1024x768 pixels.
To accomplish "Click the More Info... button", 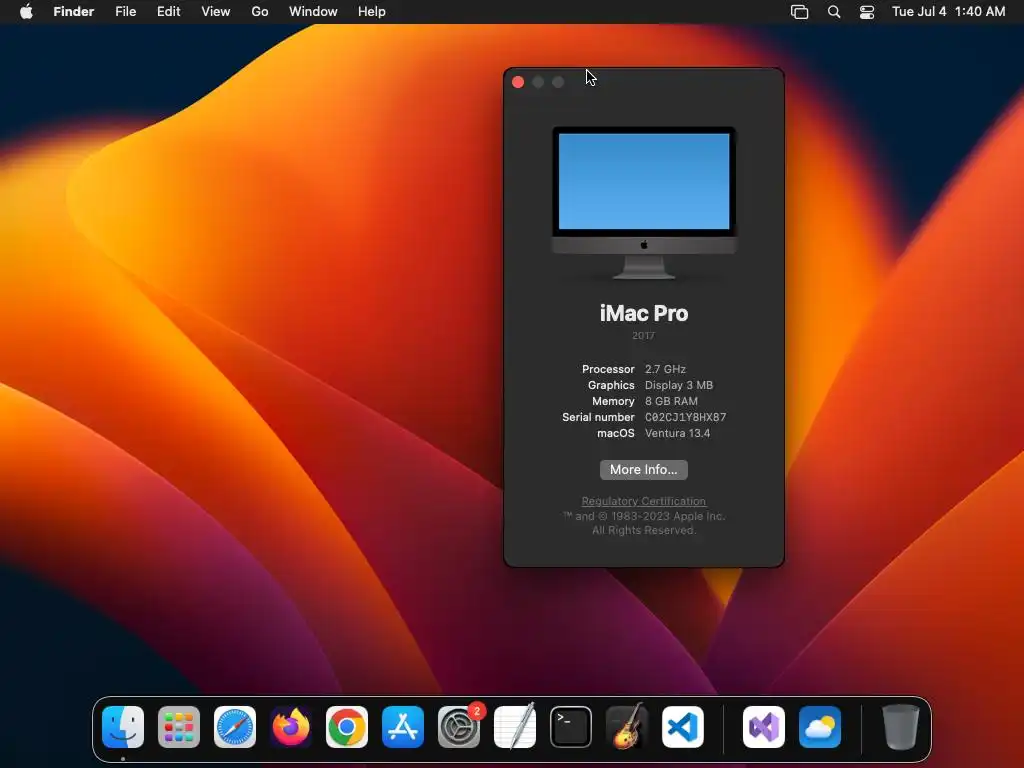I will pos(644,470).
